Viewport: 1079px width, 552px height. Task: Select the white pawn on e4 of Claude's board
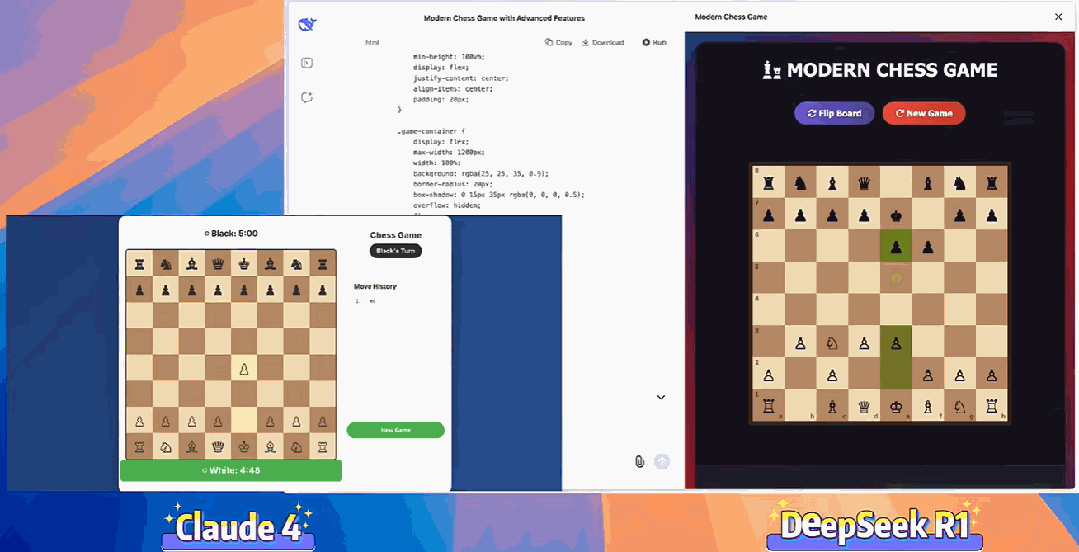pos(244,368)
